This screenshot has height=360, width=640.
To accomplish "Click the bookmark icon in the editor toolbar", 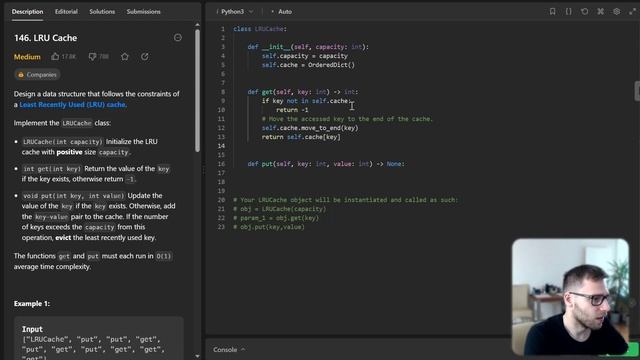I will pos(552,11).
